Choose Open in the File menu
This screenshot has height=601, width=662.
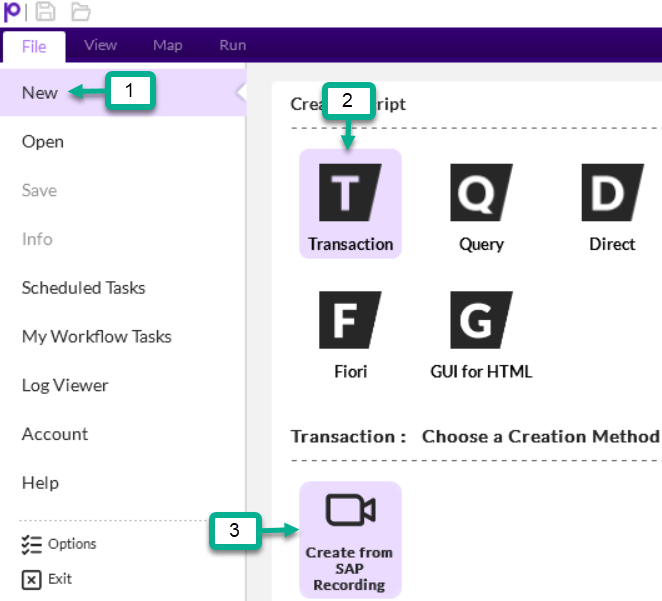coord(43,142)
